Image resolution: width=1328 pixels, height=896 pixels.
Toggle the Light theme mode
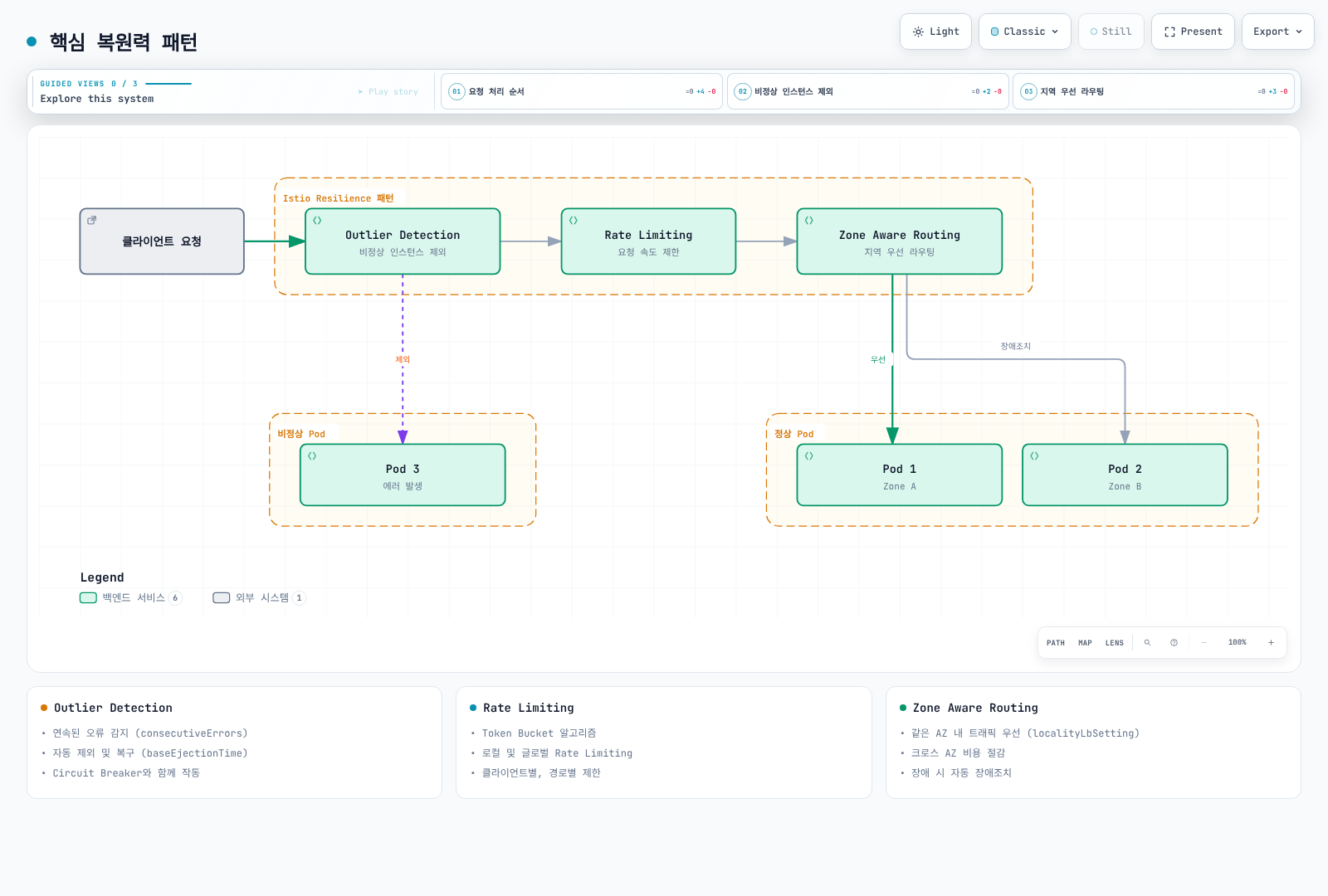point(935,32)
